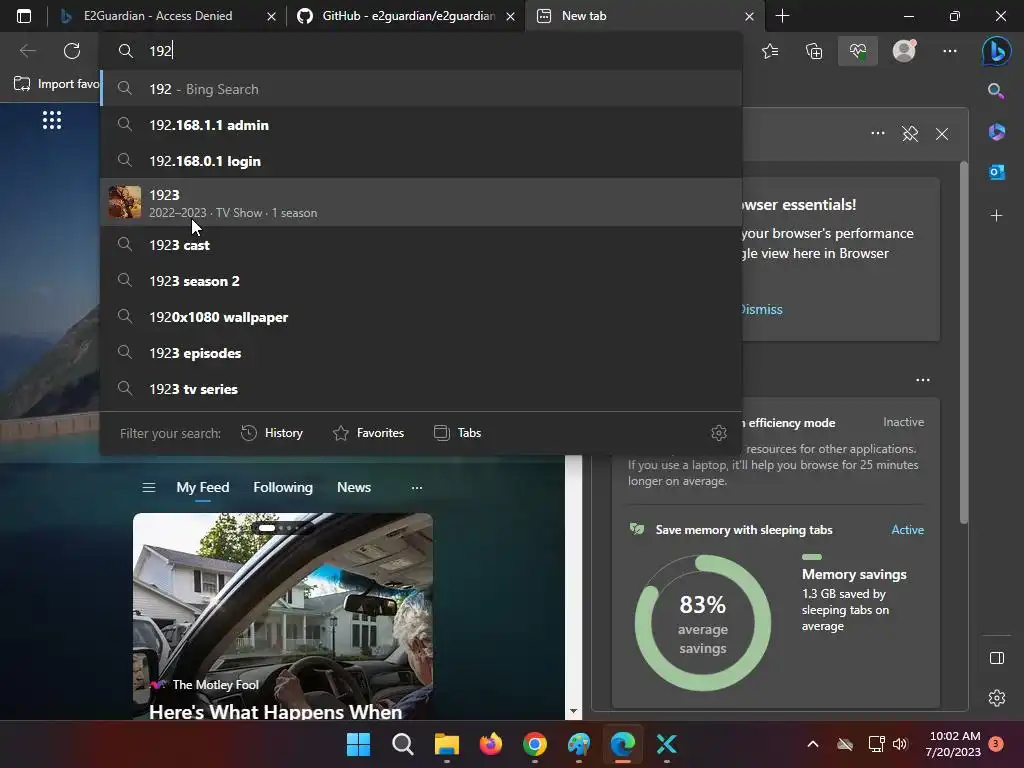Click the browser back arrow
The width and height of the screenshot is (1024, 768).
(x=27, y=50)
